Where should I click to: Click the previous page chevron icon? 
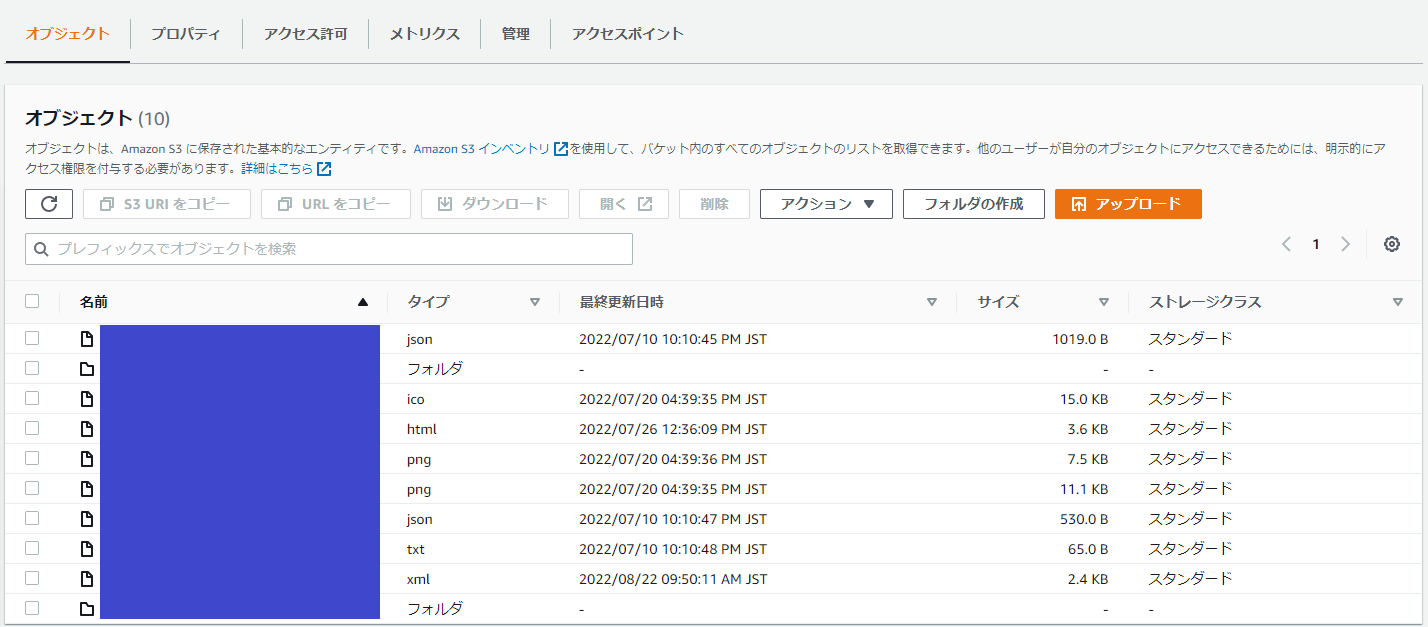click(1286, 243)
